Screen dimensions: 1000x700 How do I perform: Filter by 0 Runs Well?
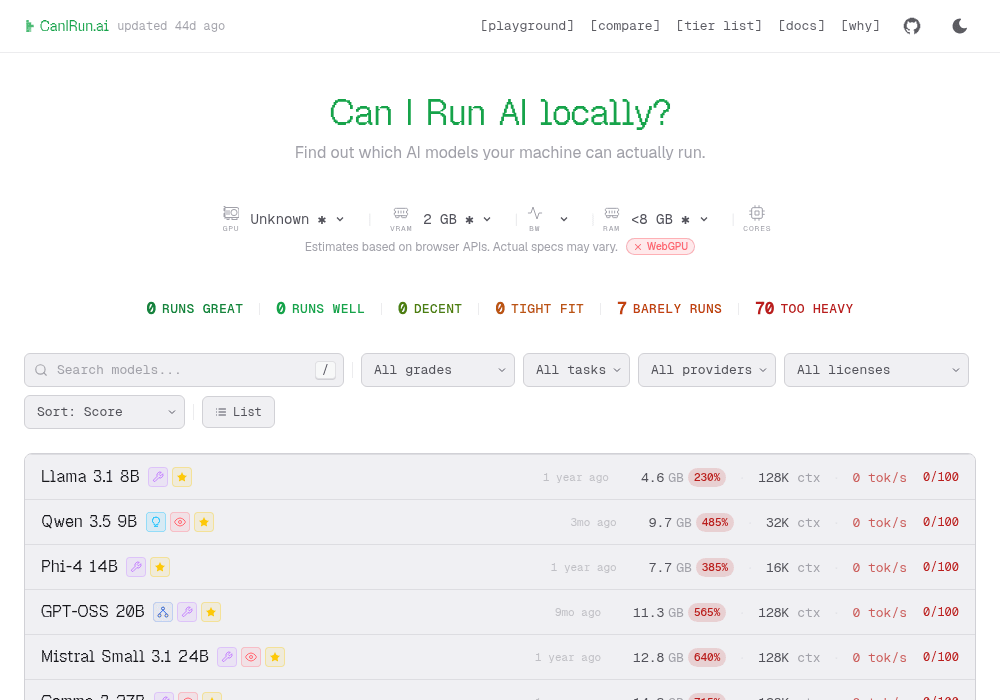(x=320, y=309)
